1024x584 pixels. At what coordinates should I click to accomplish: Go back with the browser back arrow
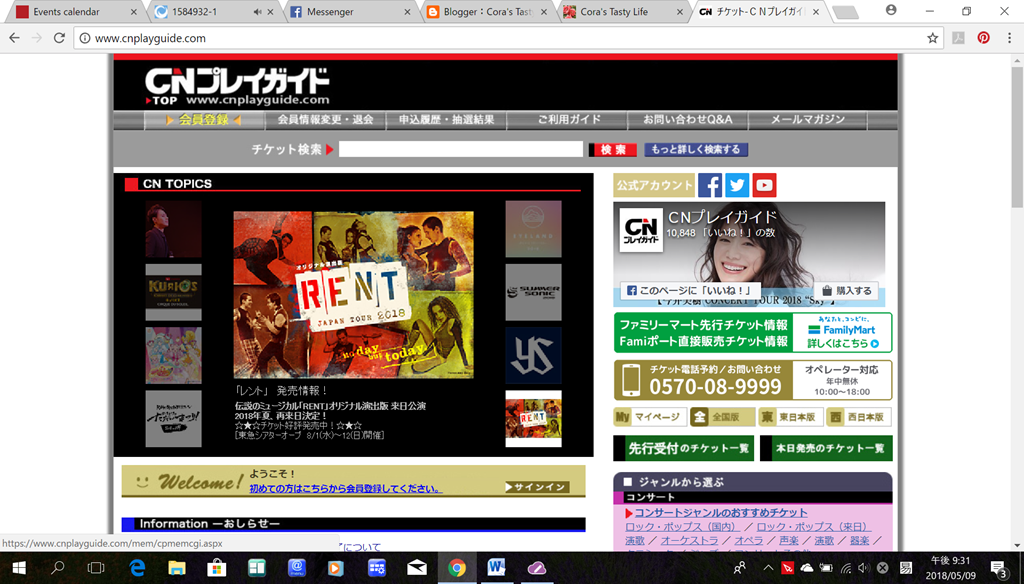tap(14, 38)
